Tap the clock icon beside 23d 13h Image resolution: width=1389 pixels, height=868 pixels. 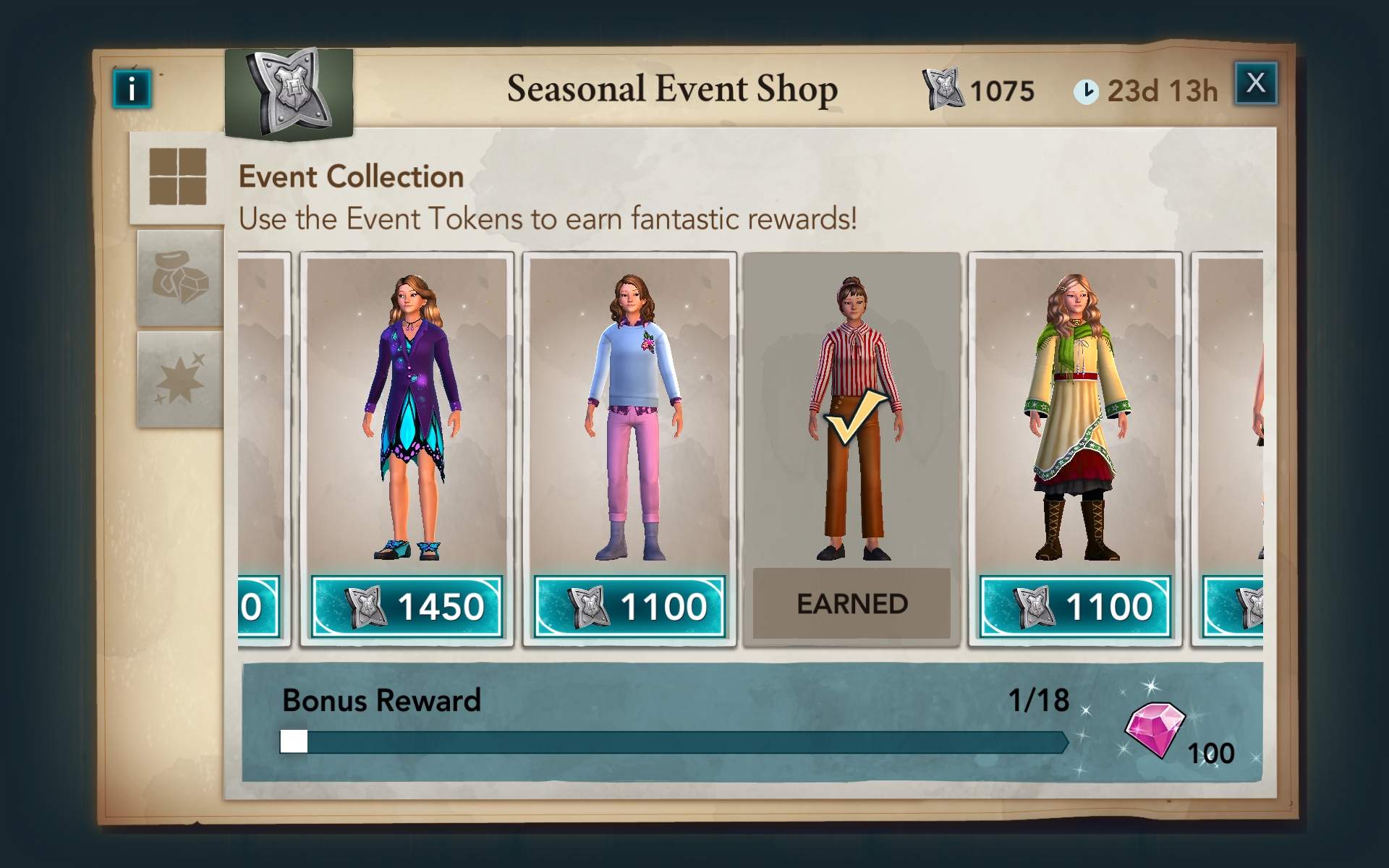pos(1085,92)
